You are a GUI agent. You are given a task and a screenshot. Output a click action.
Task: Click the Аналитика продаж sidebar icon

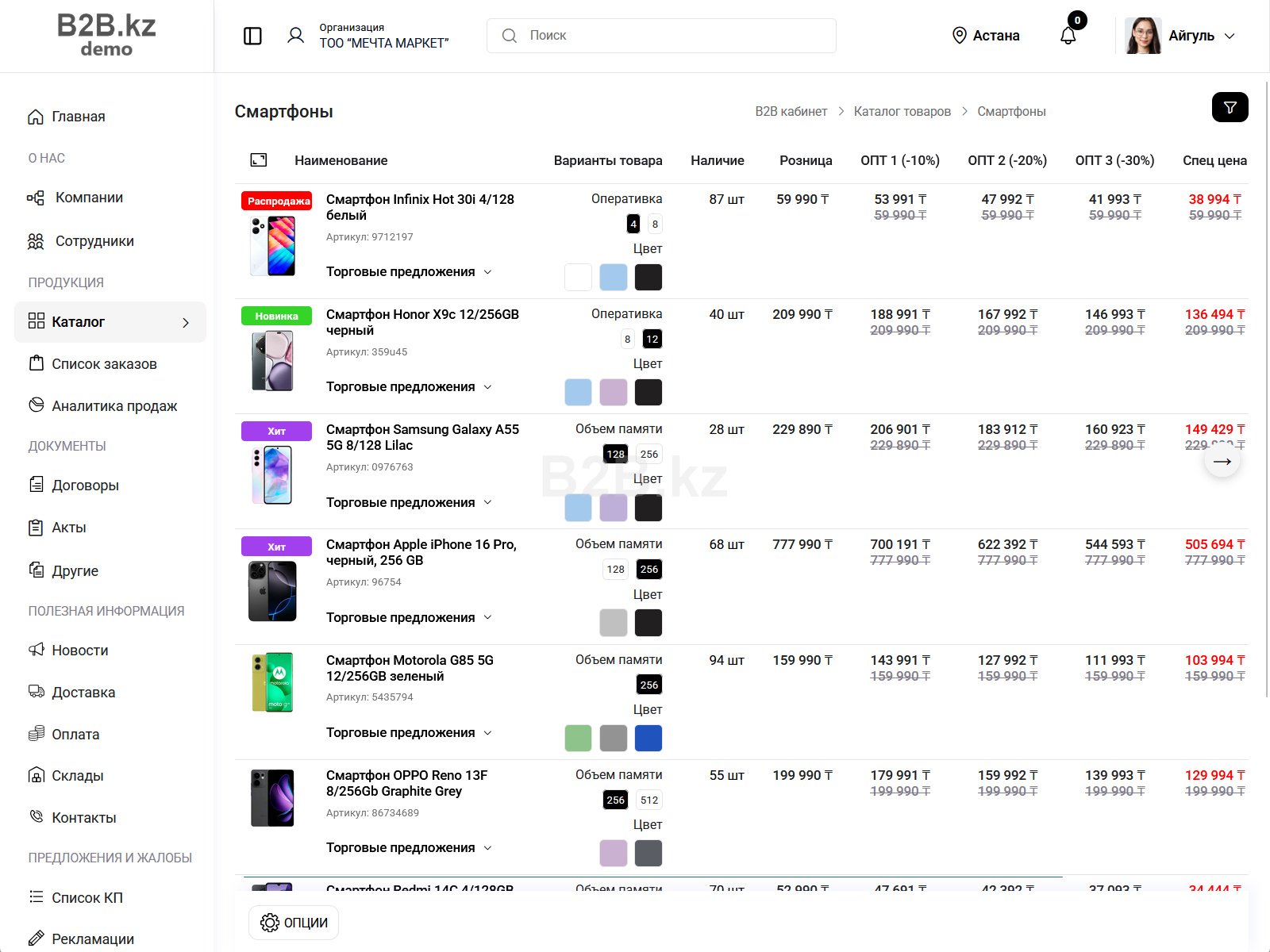37,405
